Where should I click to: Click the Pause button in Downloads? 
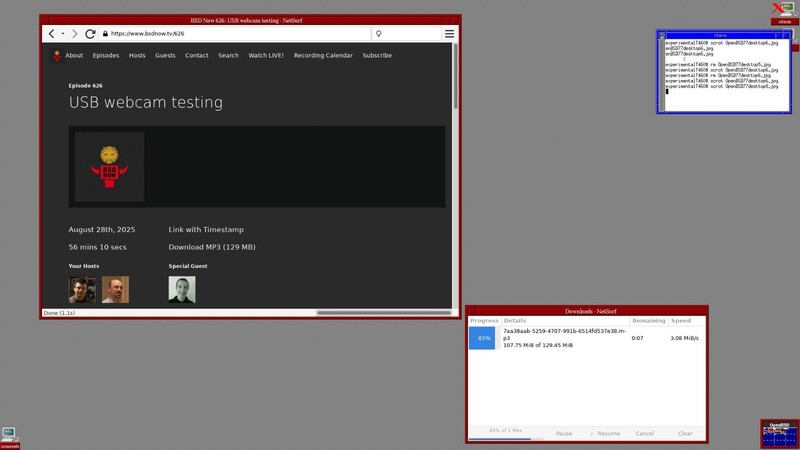tap(564, 433)
